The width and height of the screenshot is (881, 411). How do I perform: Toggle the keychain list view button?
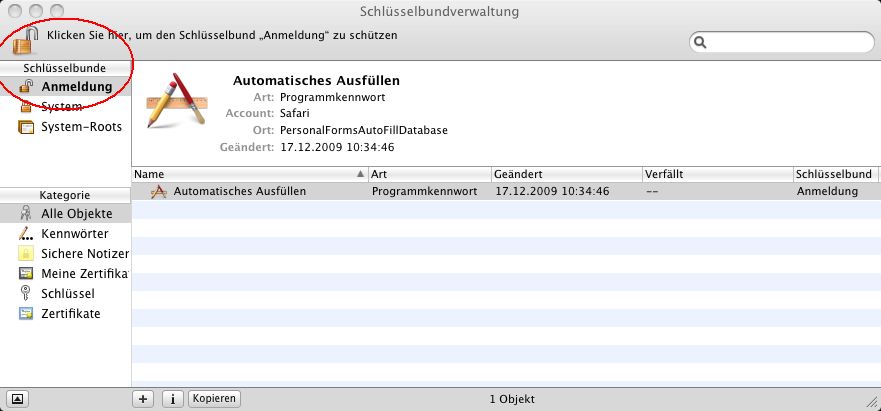coord(19,398)
